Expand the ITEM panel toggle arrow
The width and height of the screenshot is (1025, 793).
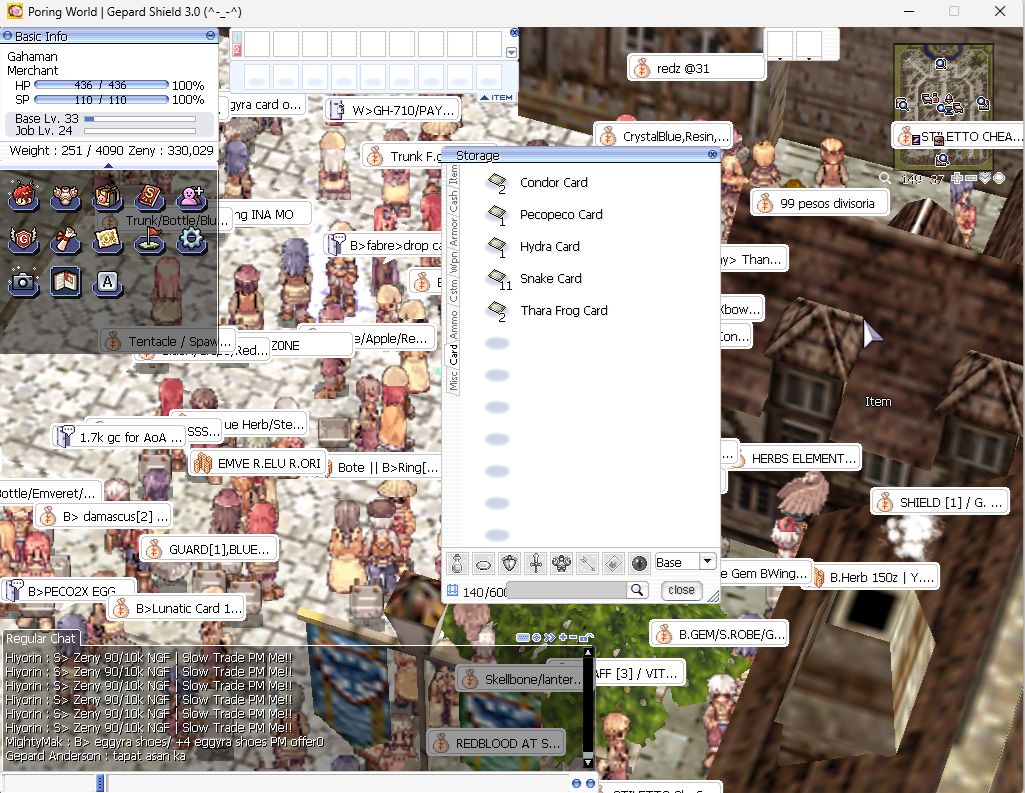tap(484, 97)
